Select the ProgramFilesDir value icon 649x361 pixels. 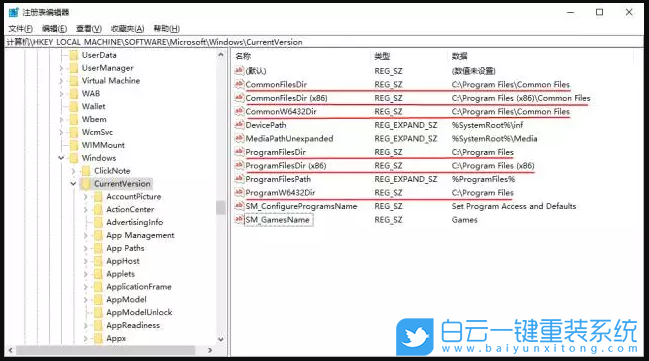click(x=239, y=152)
